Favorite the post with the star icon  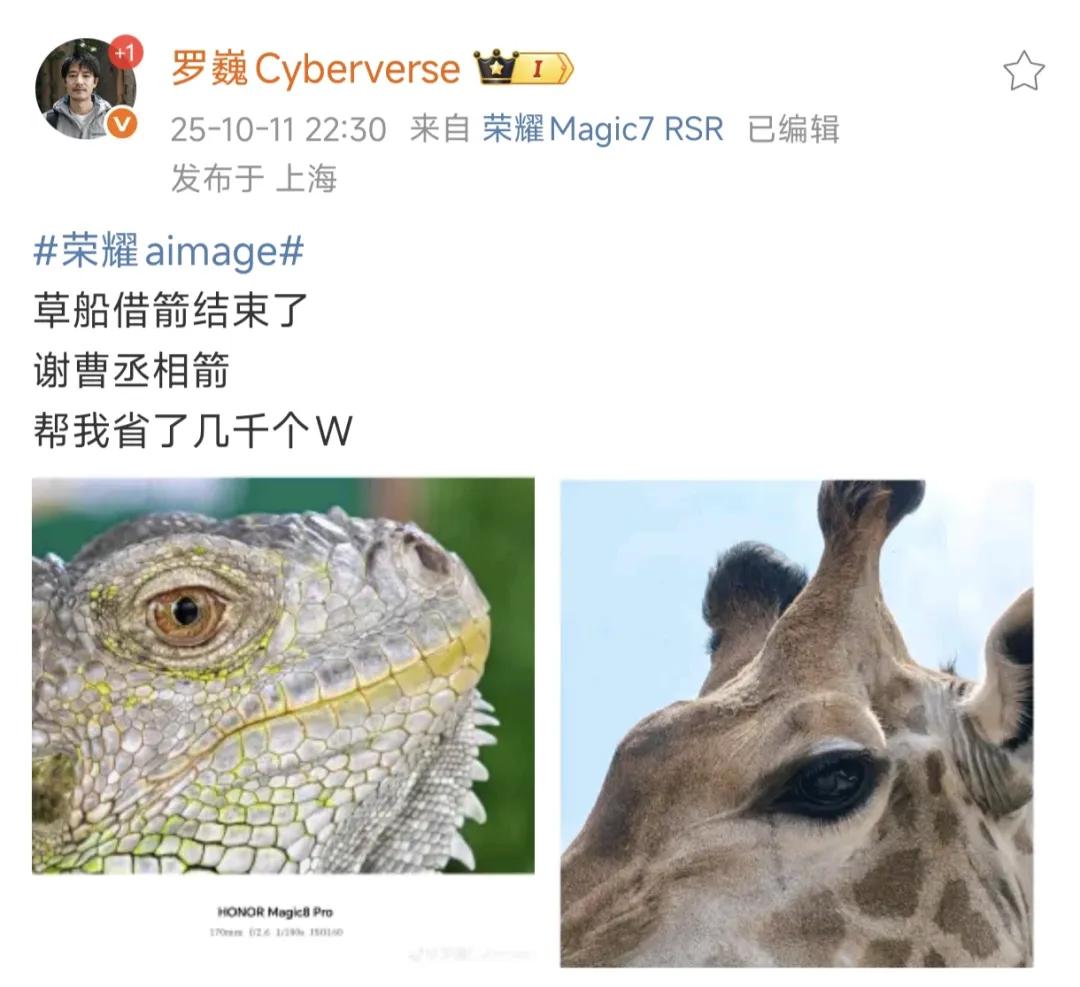tap(1023, 72)
